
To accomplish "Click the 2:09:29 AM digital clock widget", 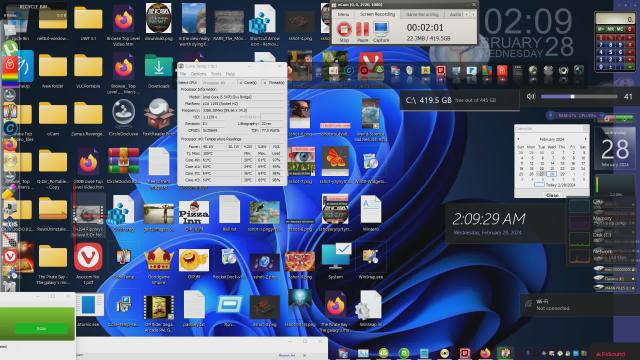I will coord(489,219).
